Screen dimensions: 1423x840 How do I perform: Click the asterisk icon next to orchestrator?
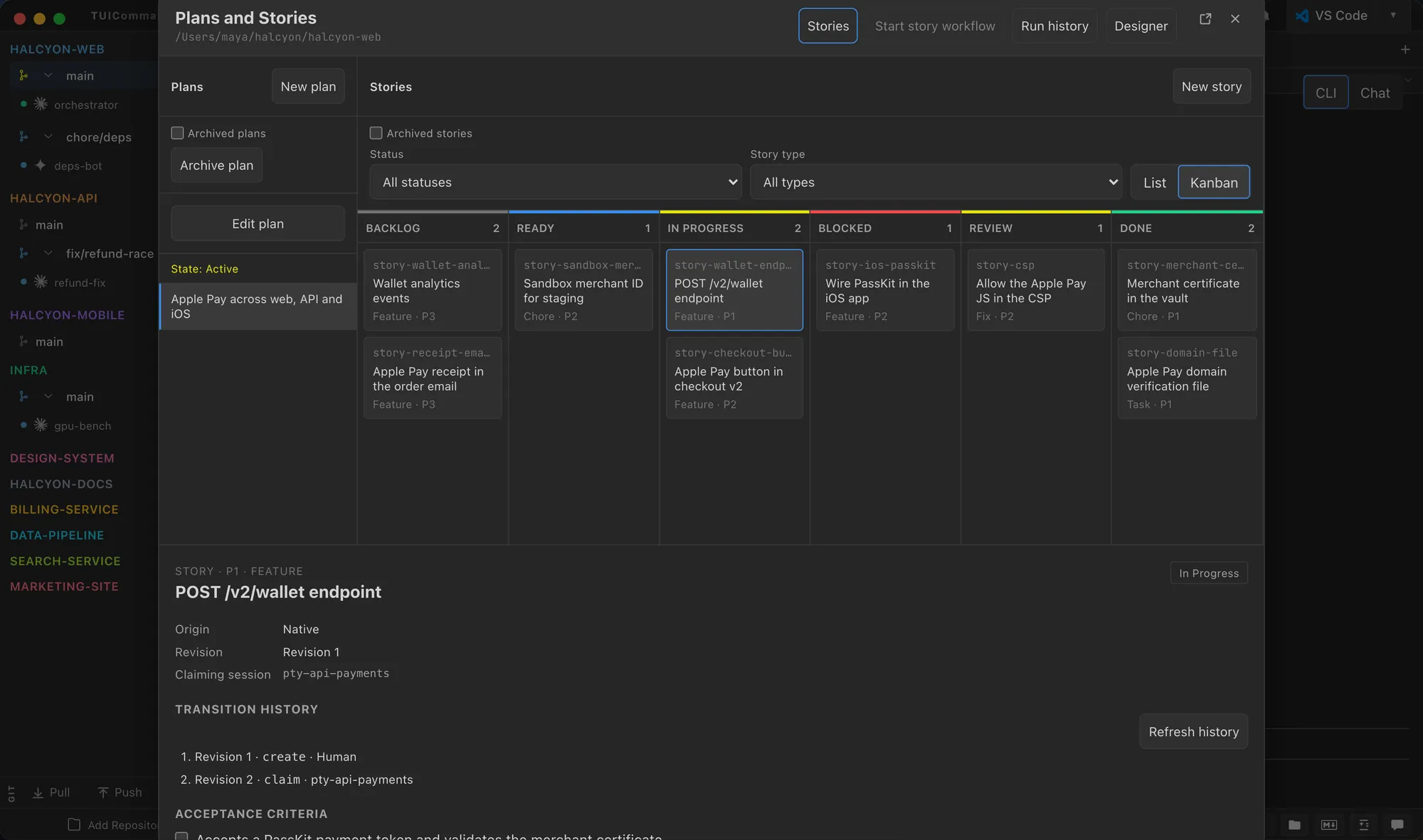coord(41,104)
